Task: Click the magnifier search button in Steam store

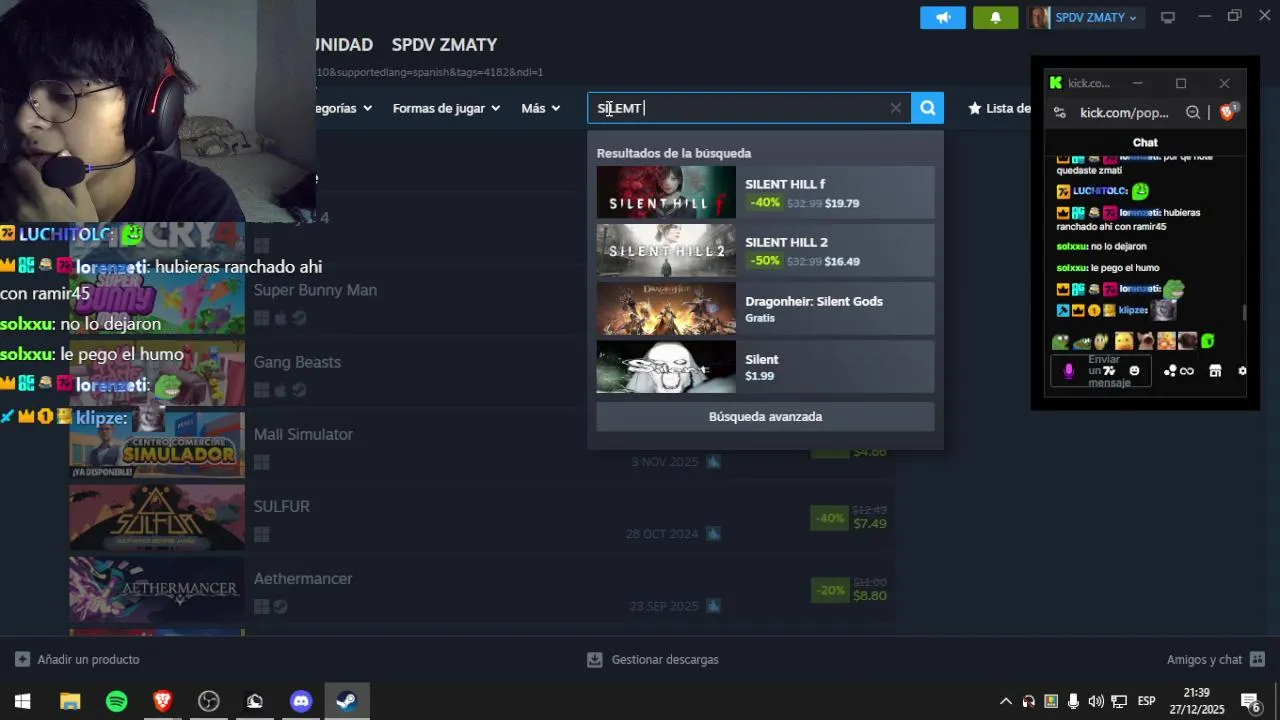Action: pyautogui.click(x=928, y=108)
